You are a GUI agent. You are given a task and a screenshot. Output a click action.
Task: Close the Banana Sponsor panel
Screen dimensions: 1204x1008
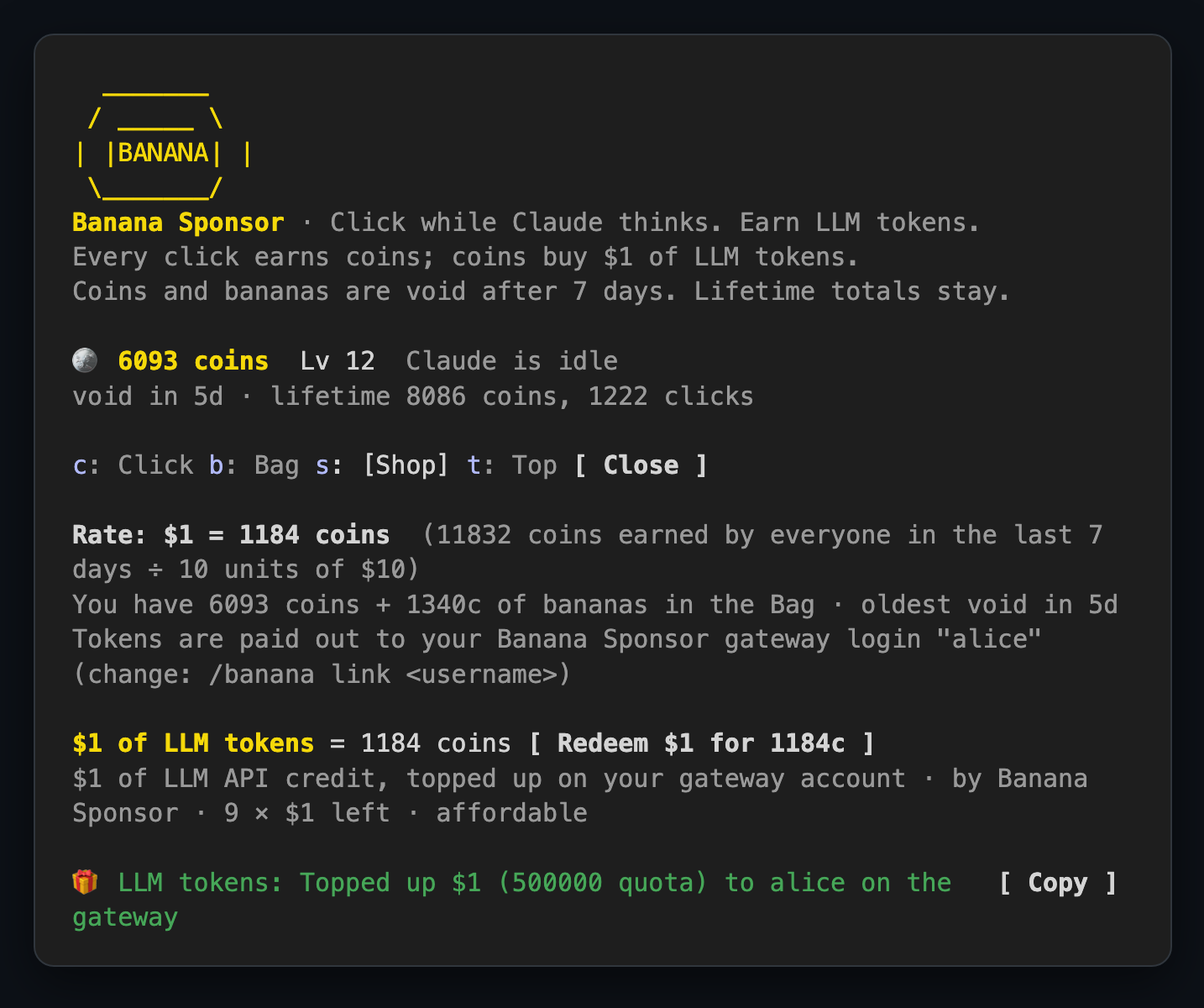641,465
